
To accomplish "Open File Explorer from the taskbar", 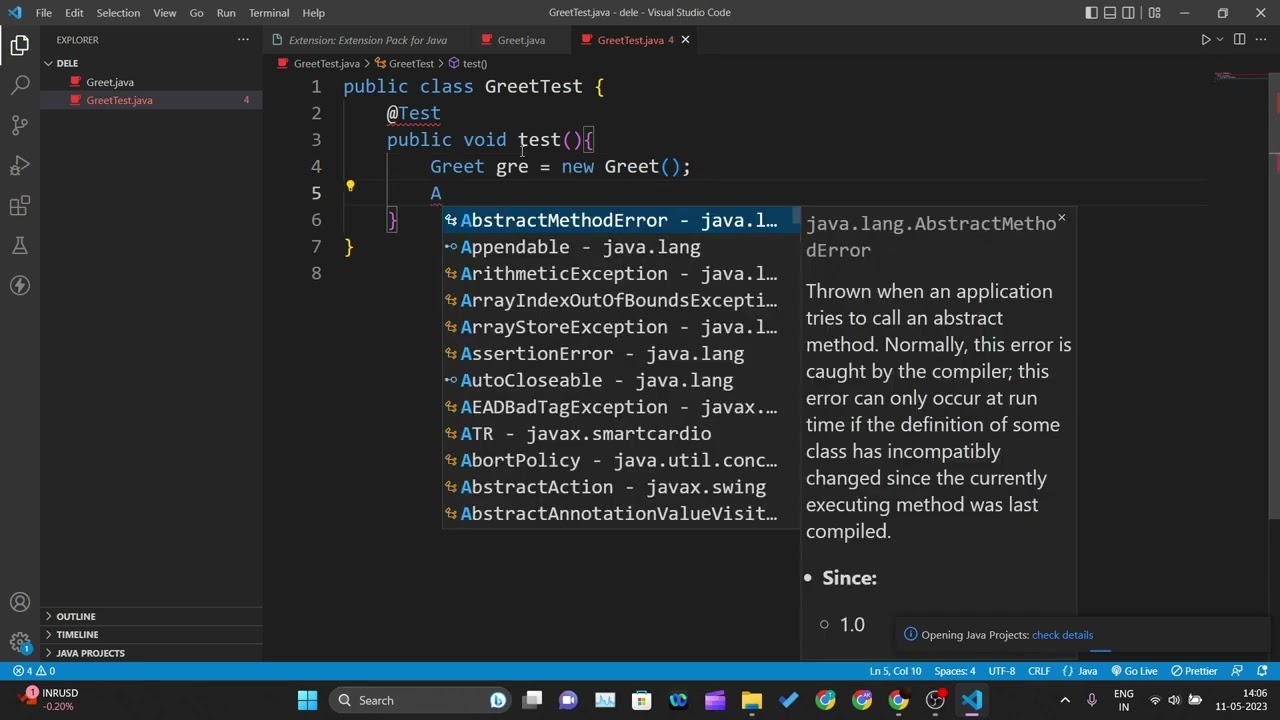I will tap(751, 700).
